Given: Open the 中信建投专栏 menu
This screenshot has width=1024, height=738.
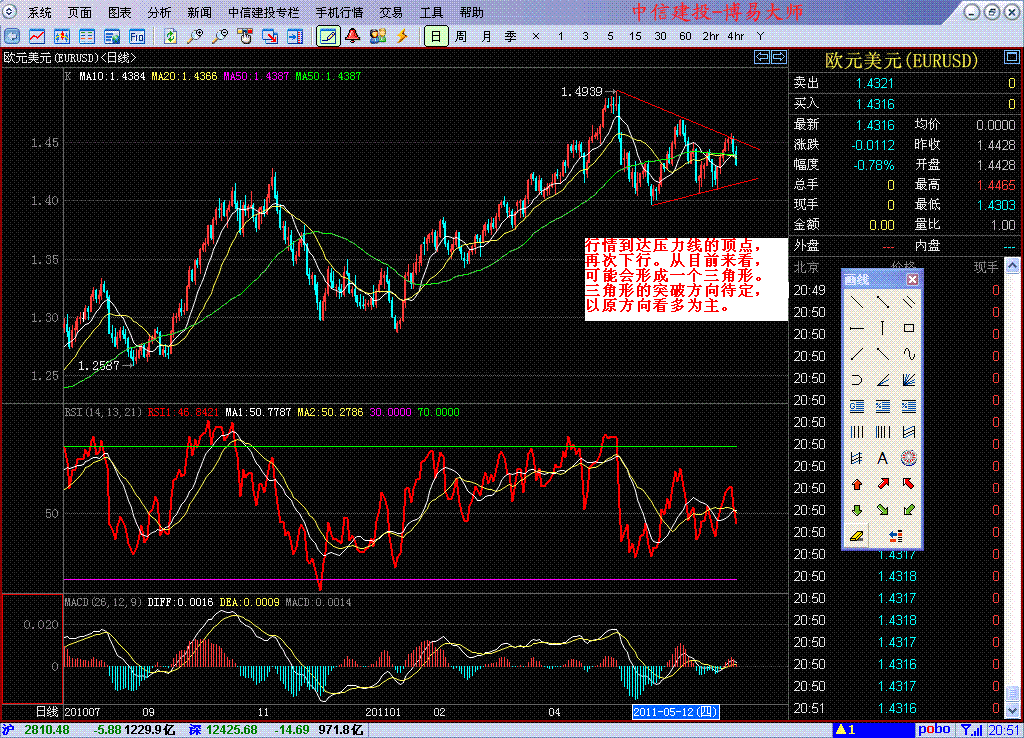Looking at the screenshot, I should point(263,13).
